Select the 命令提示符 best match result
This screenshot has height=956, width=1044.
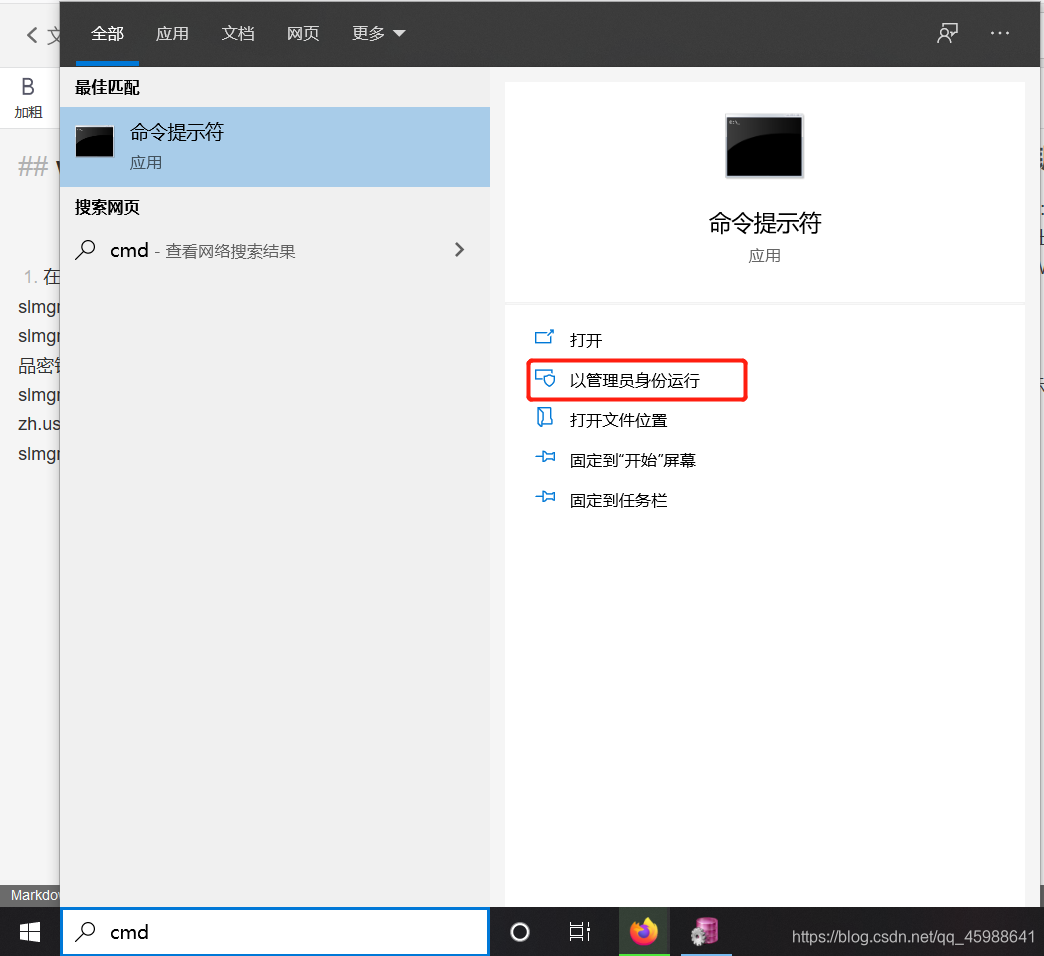(275, 147)
